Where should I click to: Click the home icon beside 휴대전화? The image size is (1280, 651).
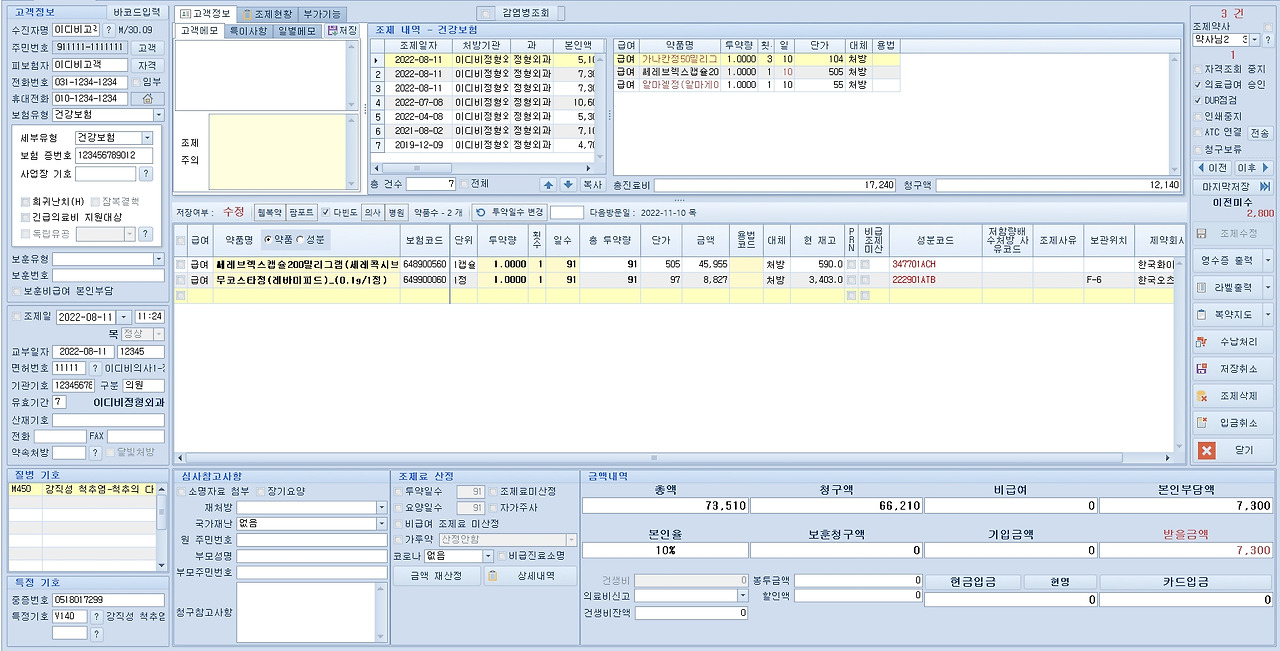click(x=148, y=98)
